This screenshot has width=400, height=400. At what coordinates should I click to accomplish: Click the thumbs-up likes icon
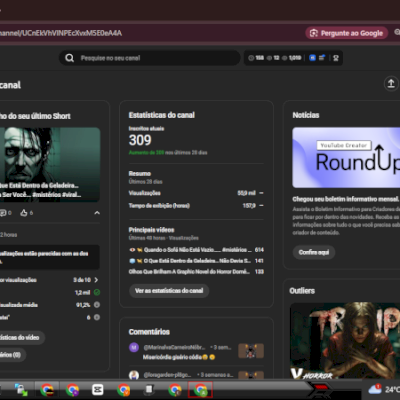pos(24,213)
